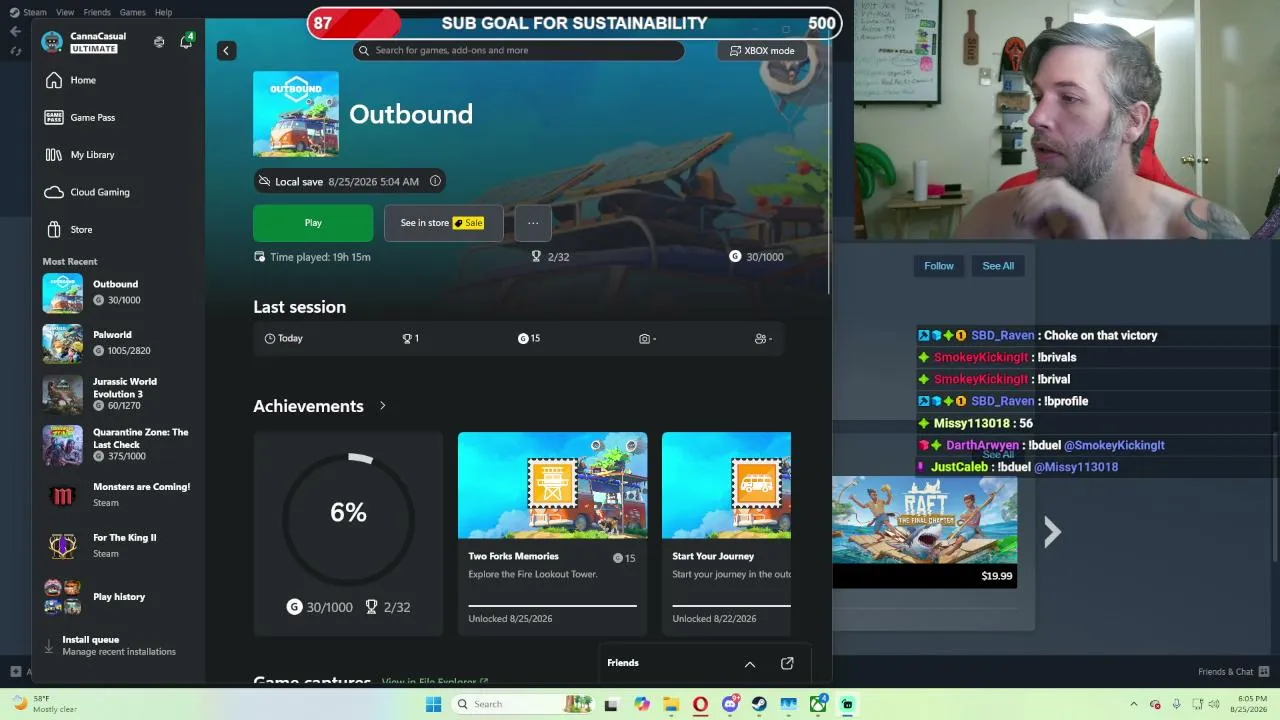Go to next item in Steam carousel
This screenshot has height=720, width=1280.
click(1052, 532)
